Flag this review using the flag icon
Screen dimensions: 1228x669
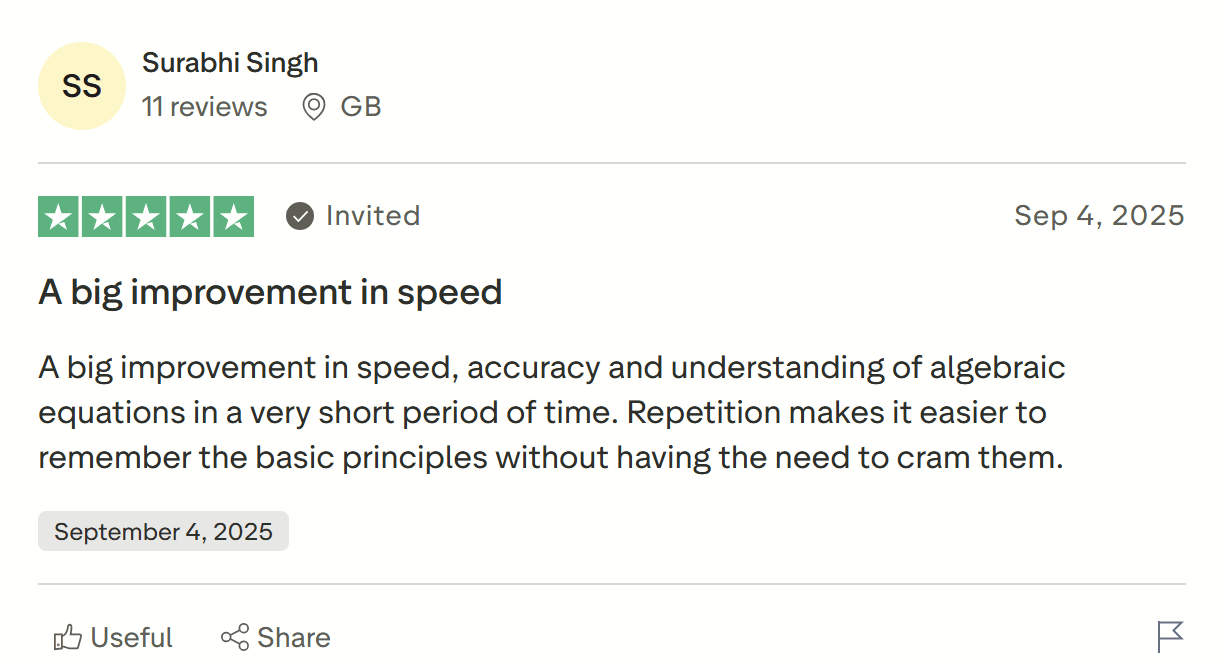1170,636
